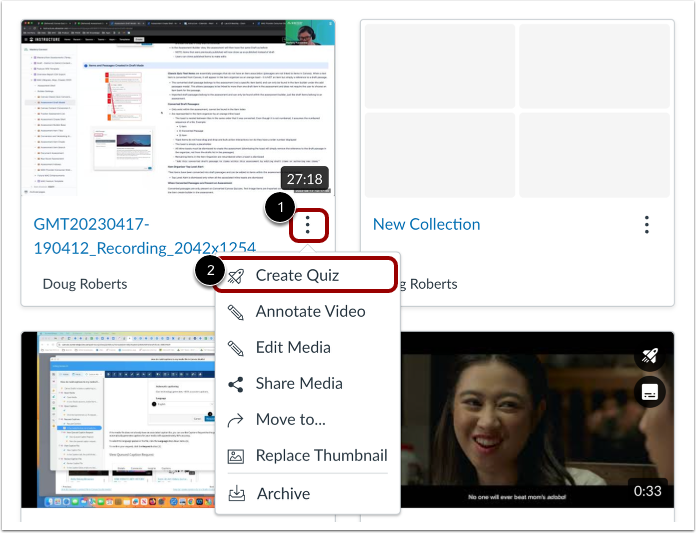Click the captions badge on the 0:33 video
Viewport: 696px width, 533px height.
click(650, 392)
